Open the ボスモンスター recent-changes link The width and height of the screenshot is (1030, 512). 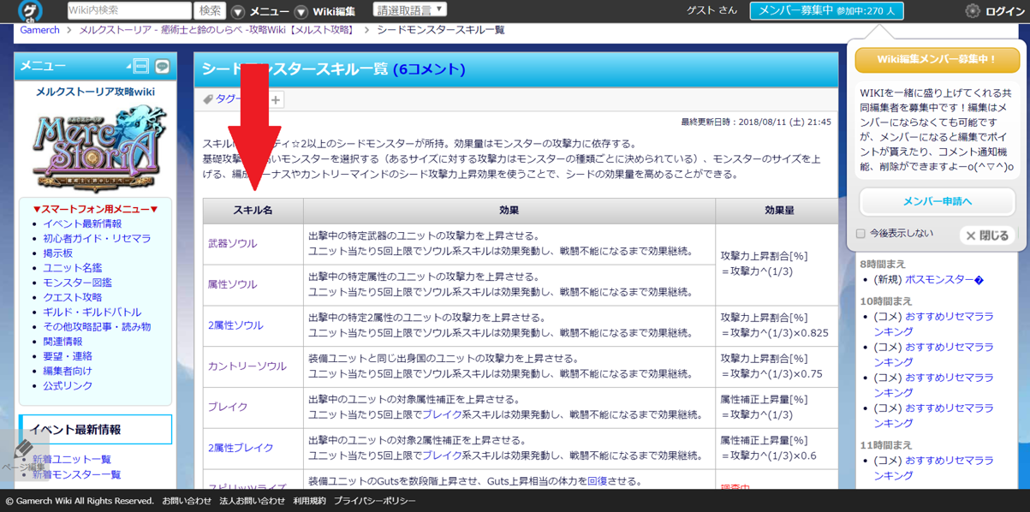click(944, 279)
